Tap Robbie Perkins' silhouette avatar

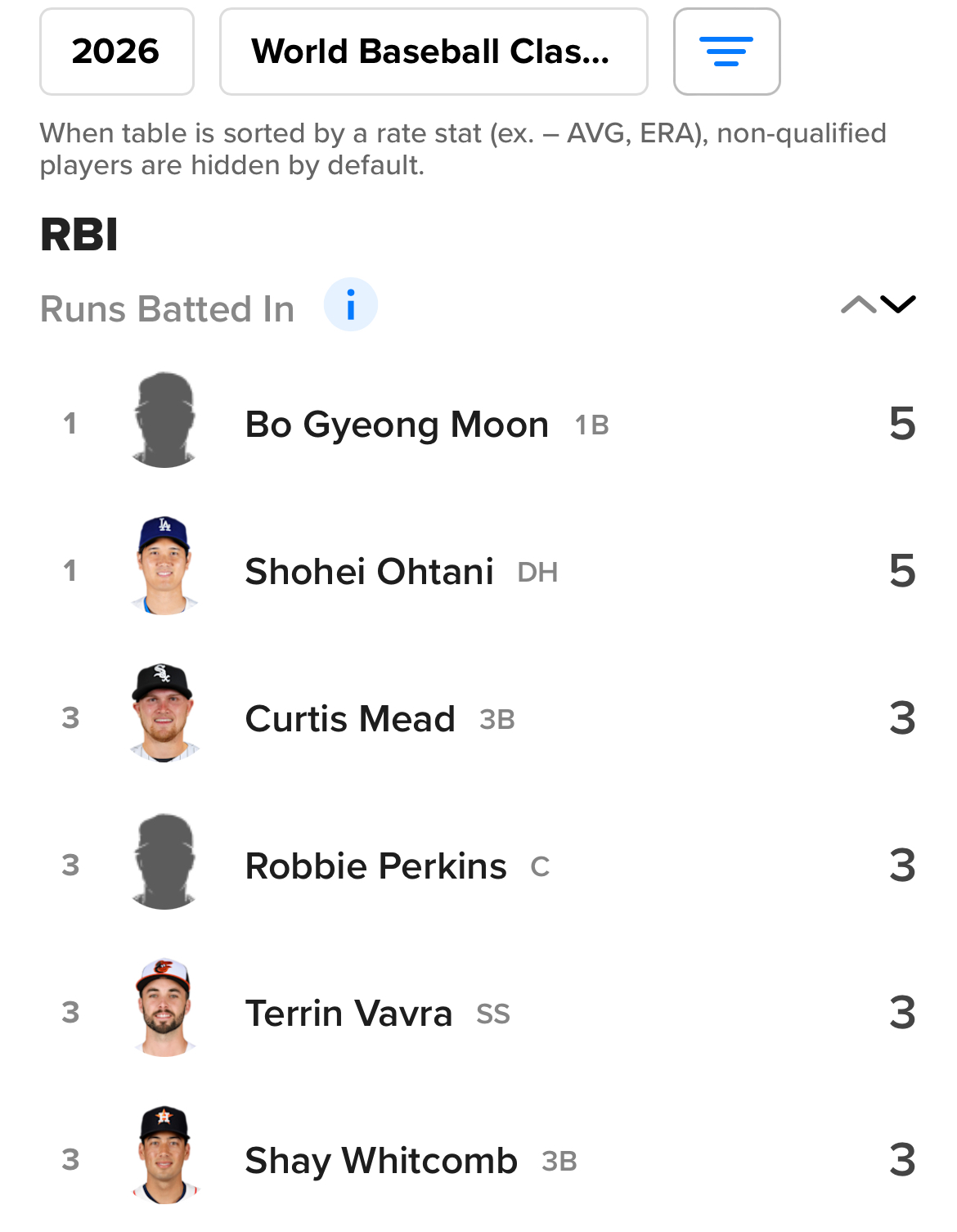[x=164, y=862]
